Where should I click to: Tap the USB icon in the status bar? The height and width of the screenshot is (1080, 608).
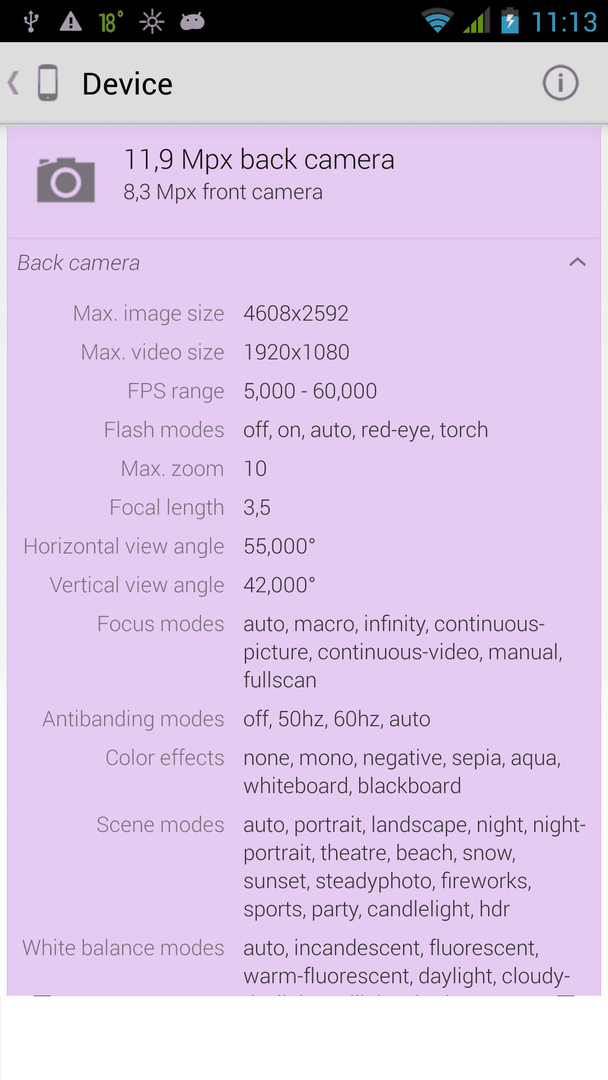[30, 21]
